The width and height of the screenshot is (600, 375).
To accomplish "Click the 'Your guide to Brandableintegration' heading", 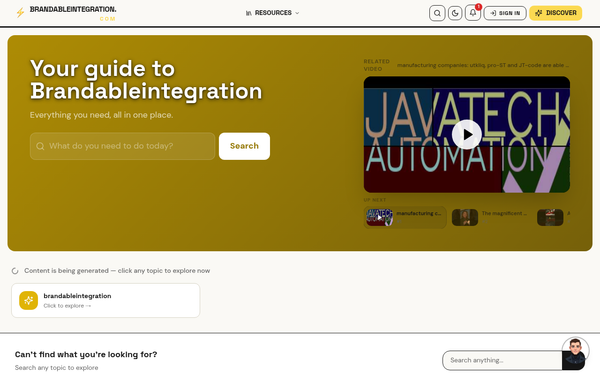I will click(146, 80).
